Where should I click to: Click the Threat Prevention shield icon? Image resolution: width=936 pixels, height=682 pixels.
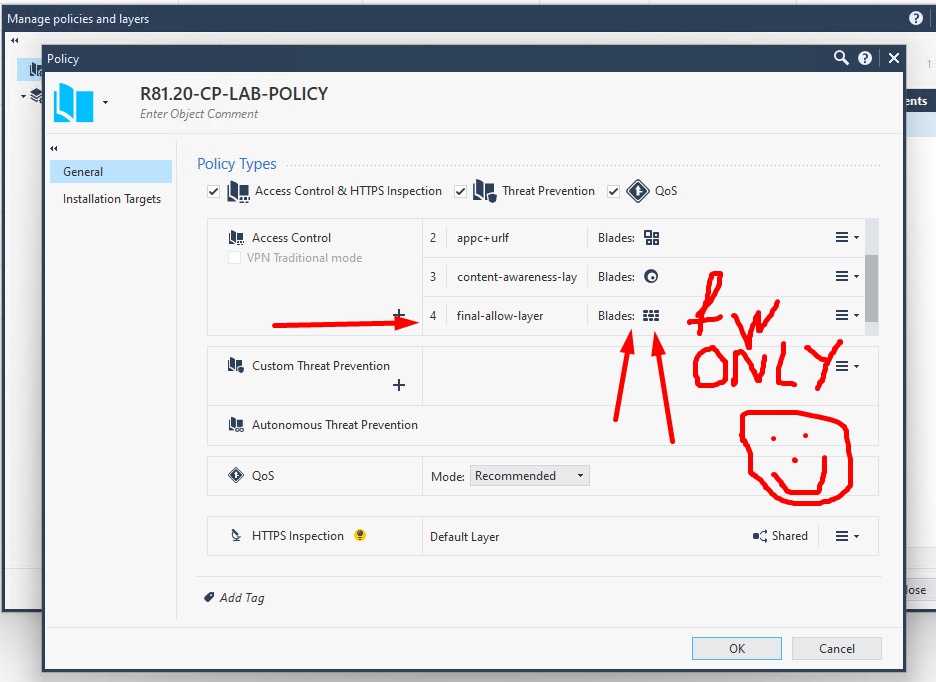pos(484,192)
